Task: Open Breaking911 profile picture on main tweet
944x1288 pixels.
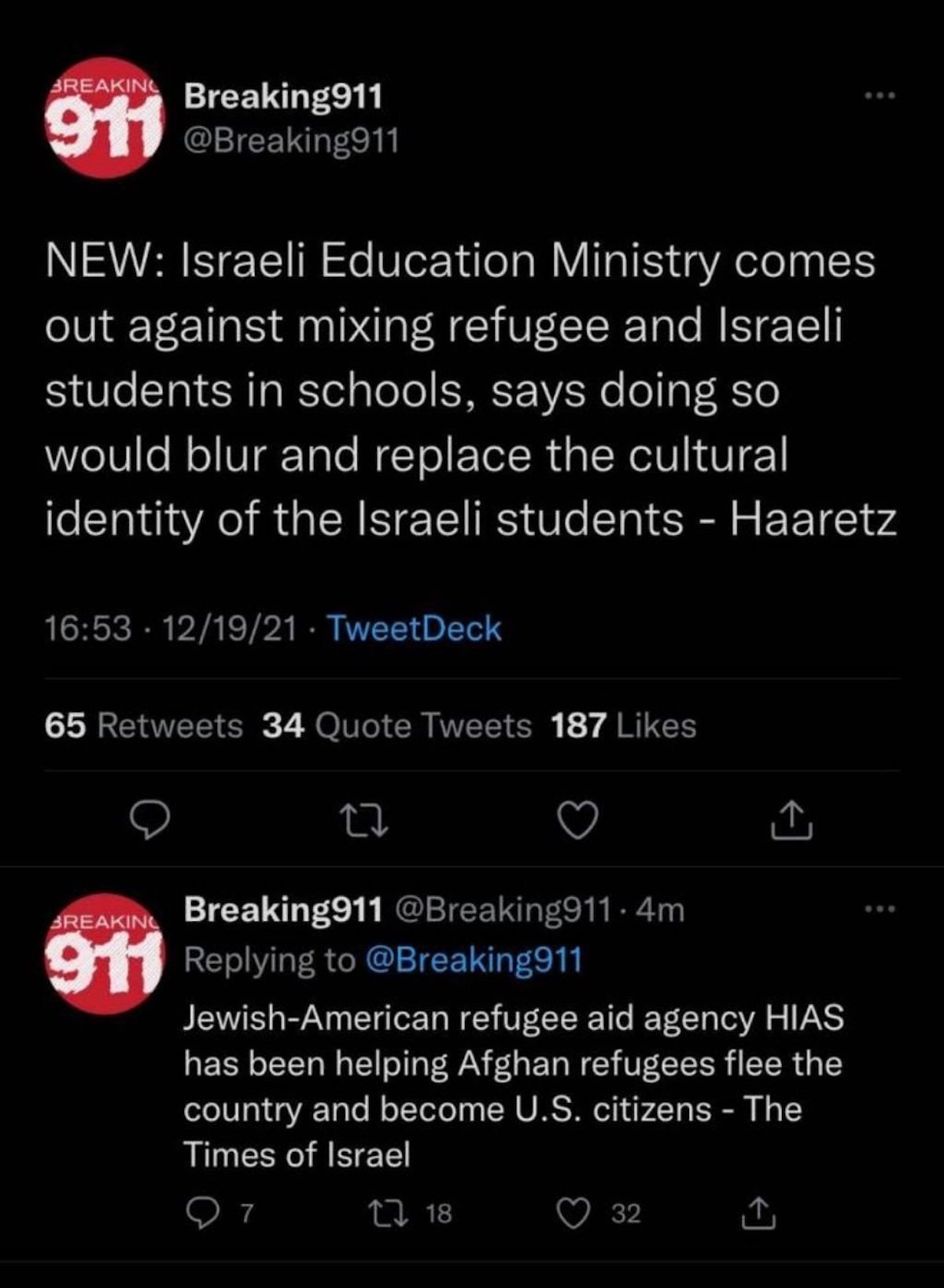Action: point(106,118)
